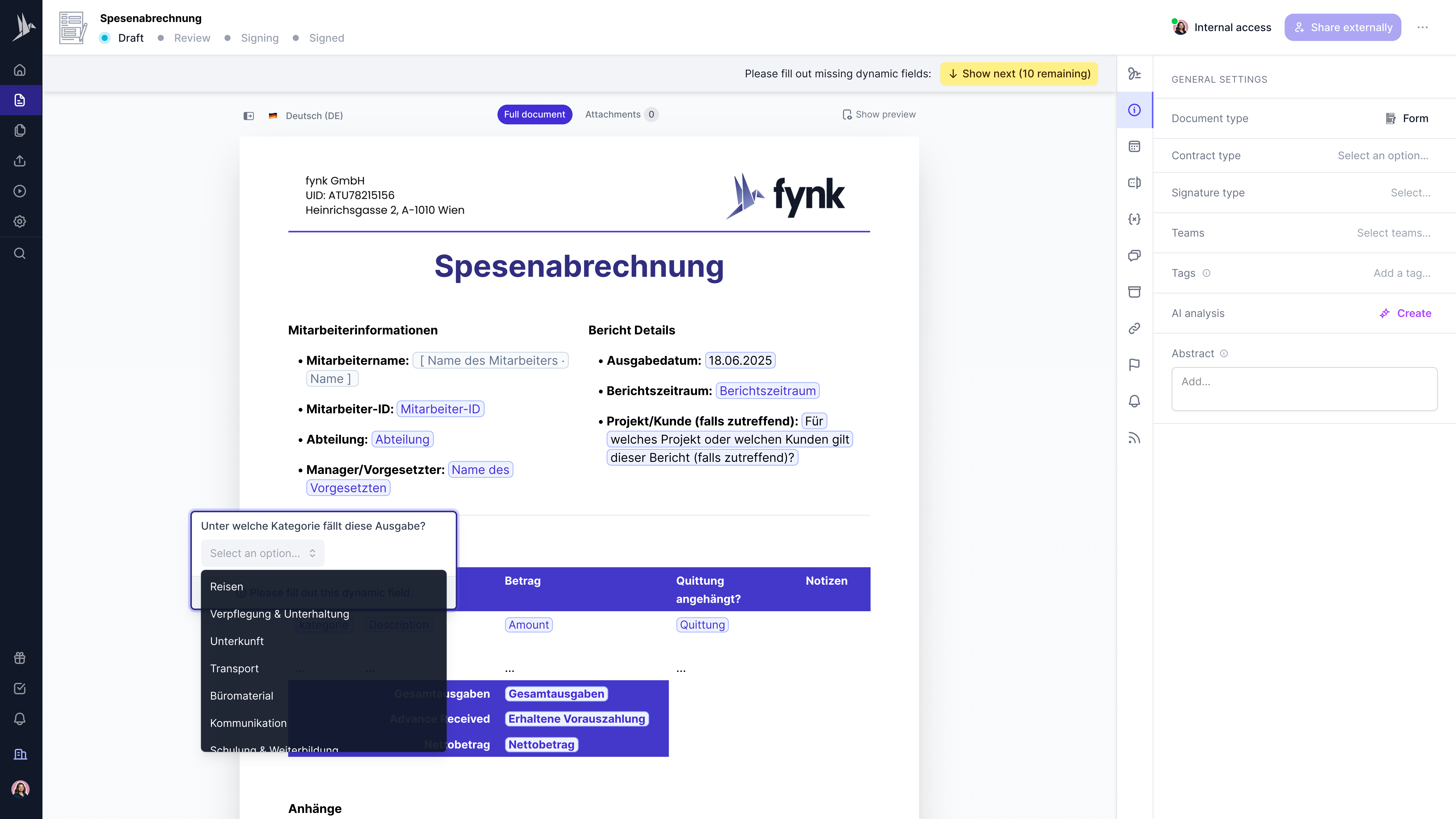This screenshot has width=1456, height=819.
Task: Click the Gift icon in sidebar
Action: click(x=20, y=658)
